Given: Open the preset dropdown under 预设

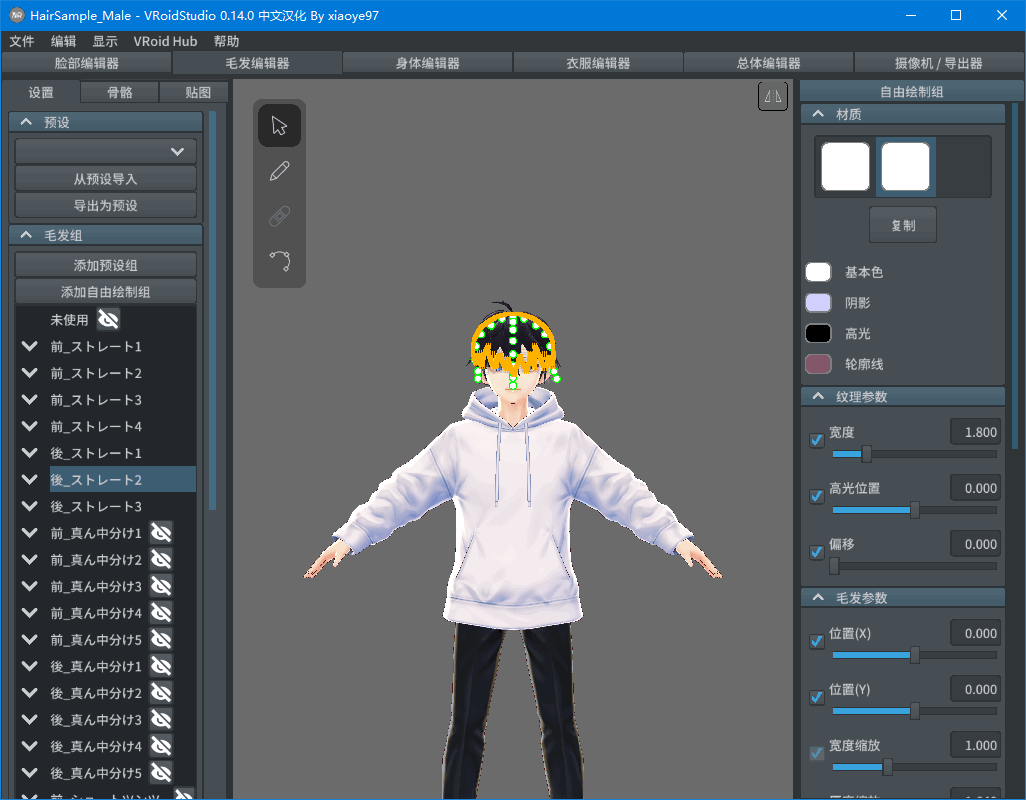Looking at the screenshot, I should [104, 151].
